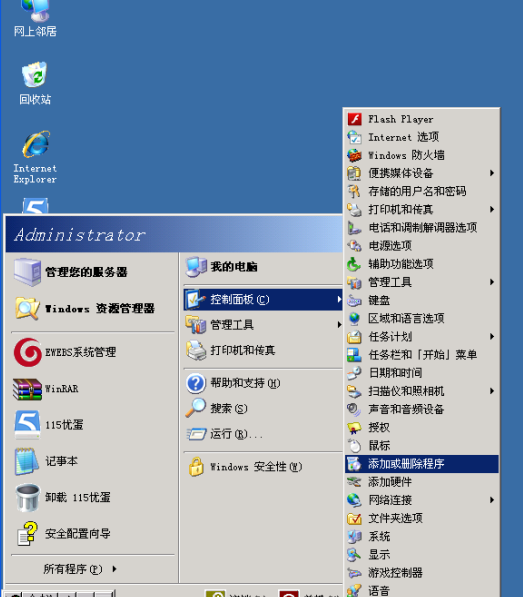Open the 区域和语言选项 globe icon

point(354,318)
